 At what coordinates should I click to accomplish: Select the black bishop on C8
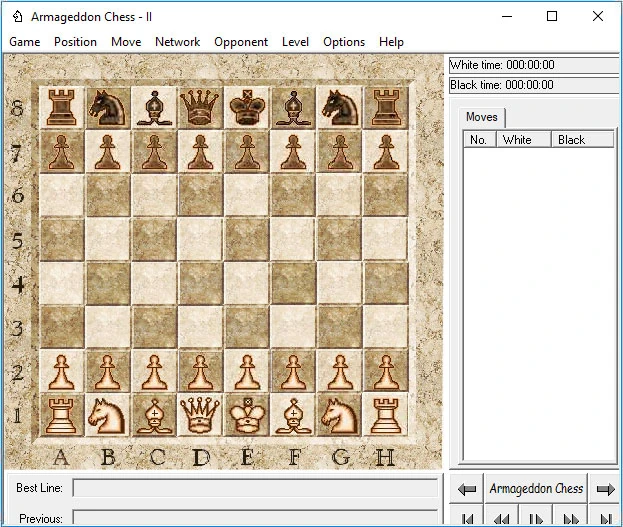[x=155, y=107]
